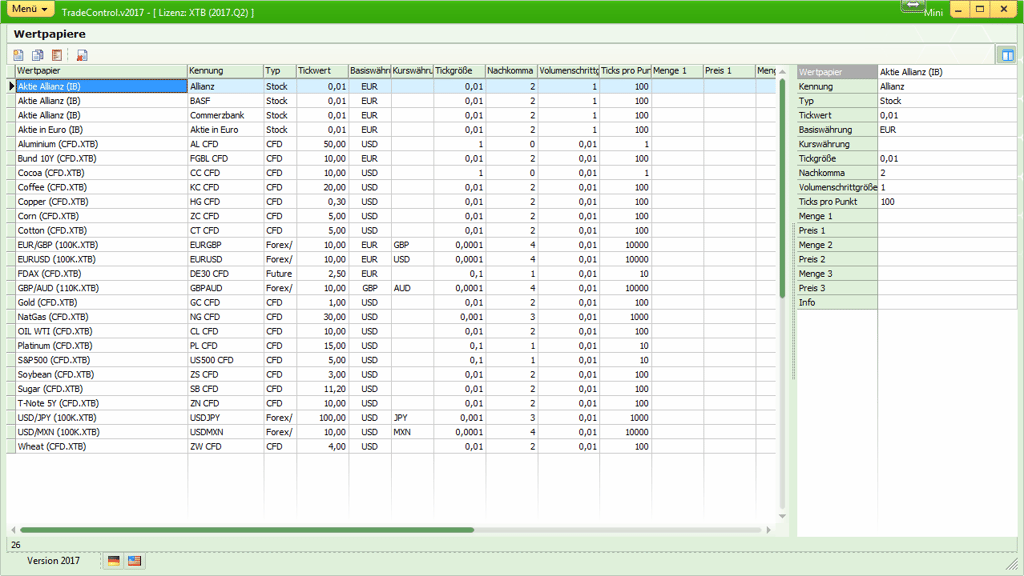1024x576 pixels.
Task: Click the Tickwert value field in detail panel
Action: (x=947, y=115)
